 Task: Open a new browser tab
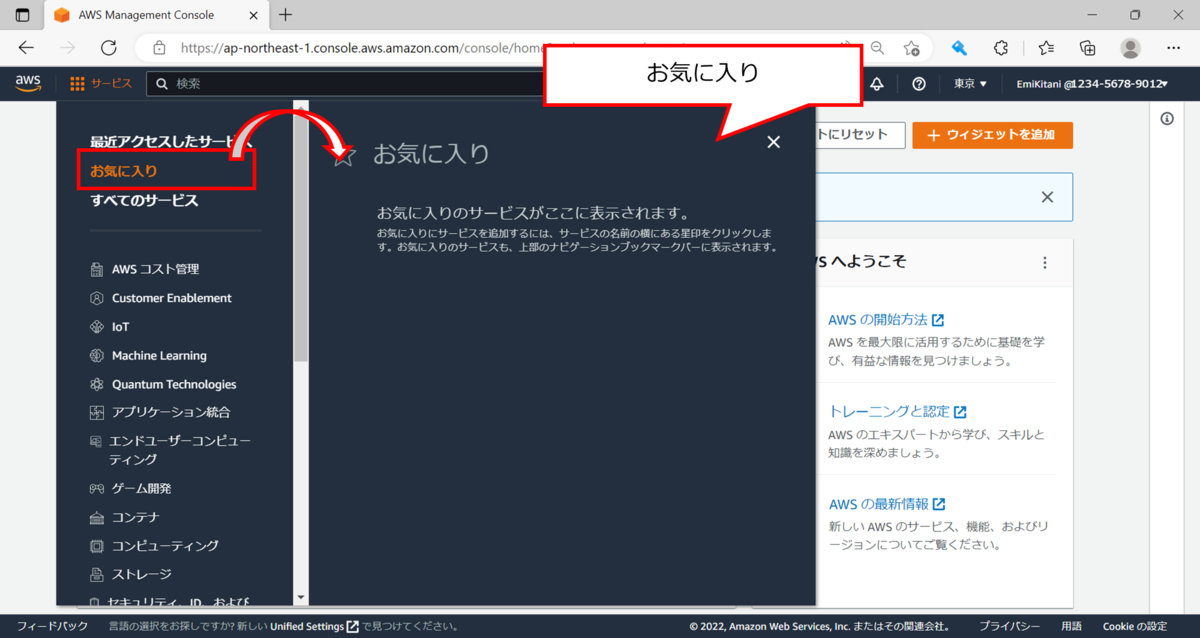pos(285,15)
